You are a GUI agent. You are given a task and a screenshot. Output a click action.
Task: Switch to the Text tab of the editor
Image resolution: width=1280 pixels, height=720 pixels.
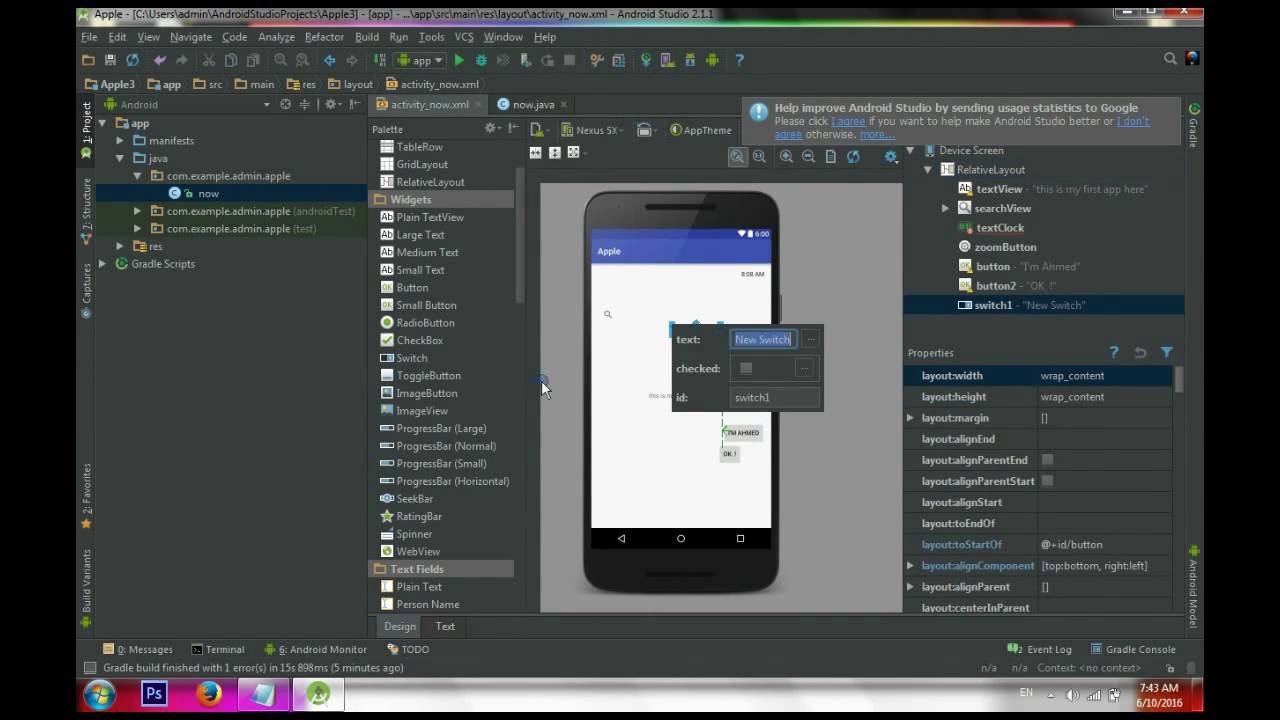(445, 626)
